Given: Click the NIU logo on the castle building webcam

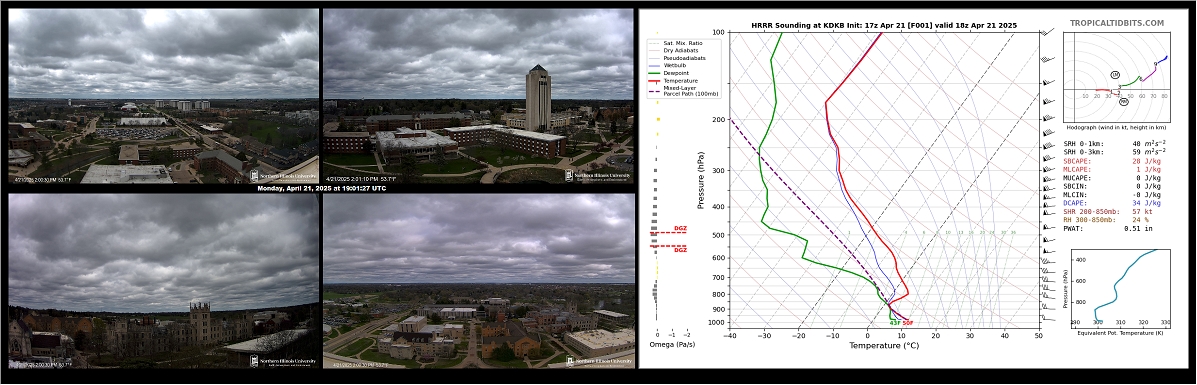Looking at the screenshot, I should [282, 361].
